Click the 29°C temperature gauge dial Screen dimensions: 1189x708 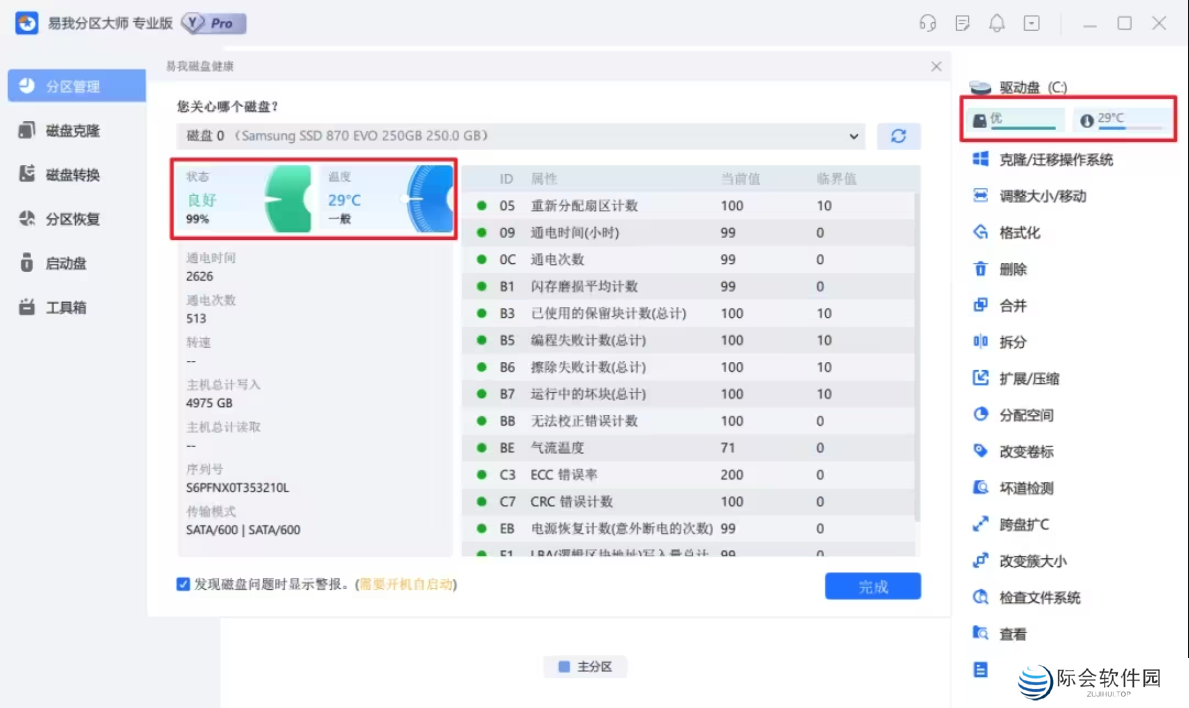(x=430, y=199)
